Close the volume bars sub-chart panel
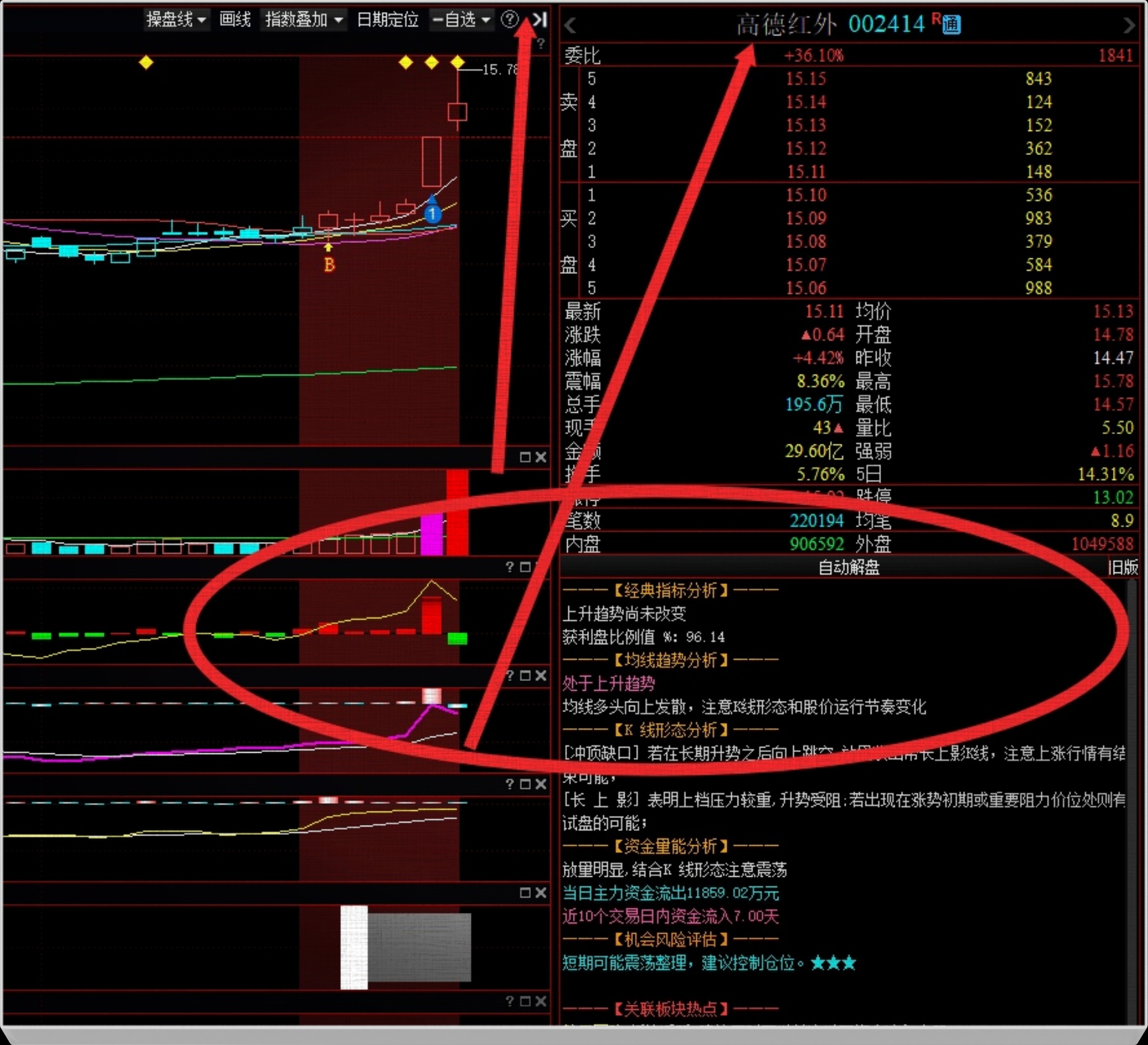Screen dimensions: 1148x1045 541,457
